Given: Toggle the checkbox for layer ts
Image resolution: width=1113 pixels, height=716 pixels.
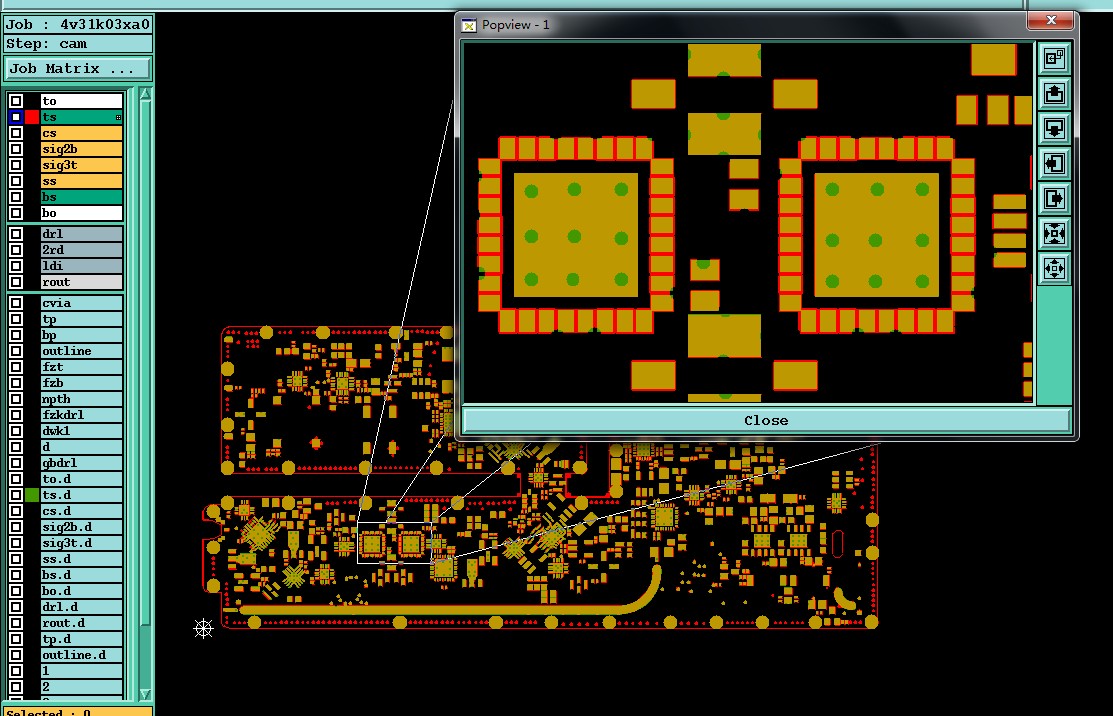Looking at the screenshot, I should (x=16, y=117).
